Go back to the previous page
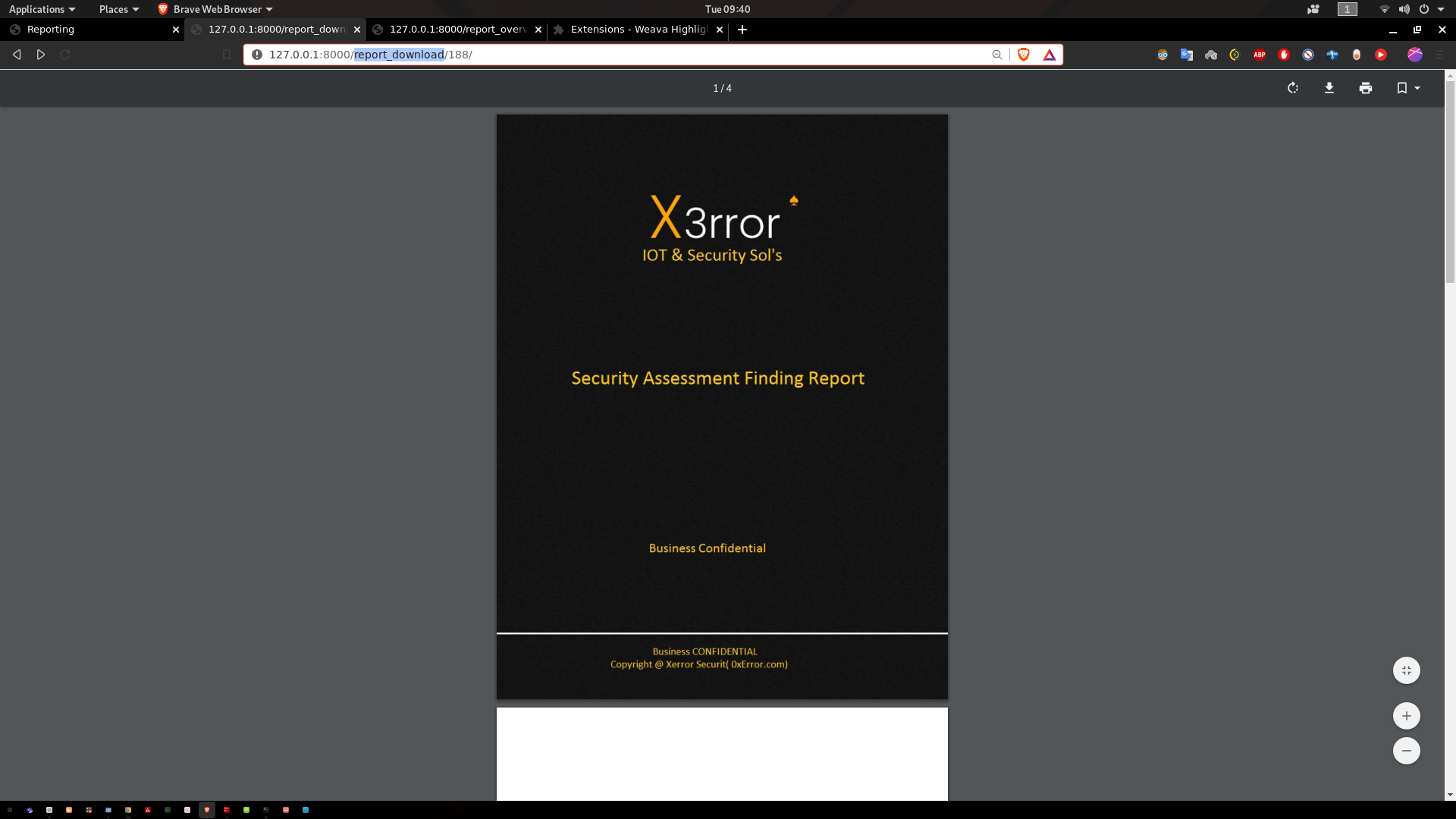 (17, 55)
